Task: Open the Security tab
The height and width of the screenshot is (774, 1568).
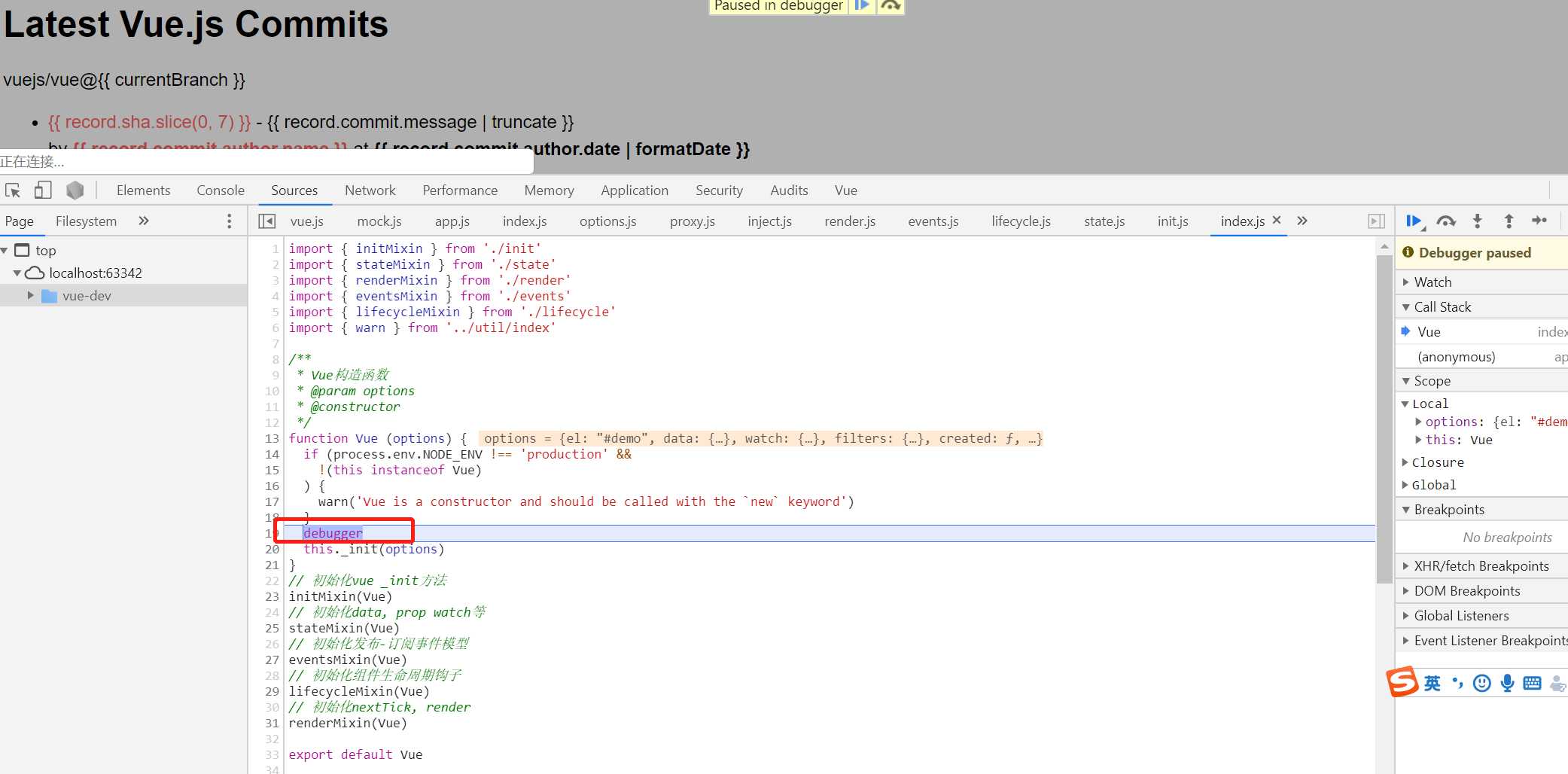Action: [719, 190]
